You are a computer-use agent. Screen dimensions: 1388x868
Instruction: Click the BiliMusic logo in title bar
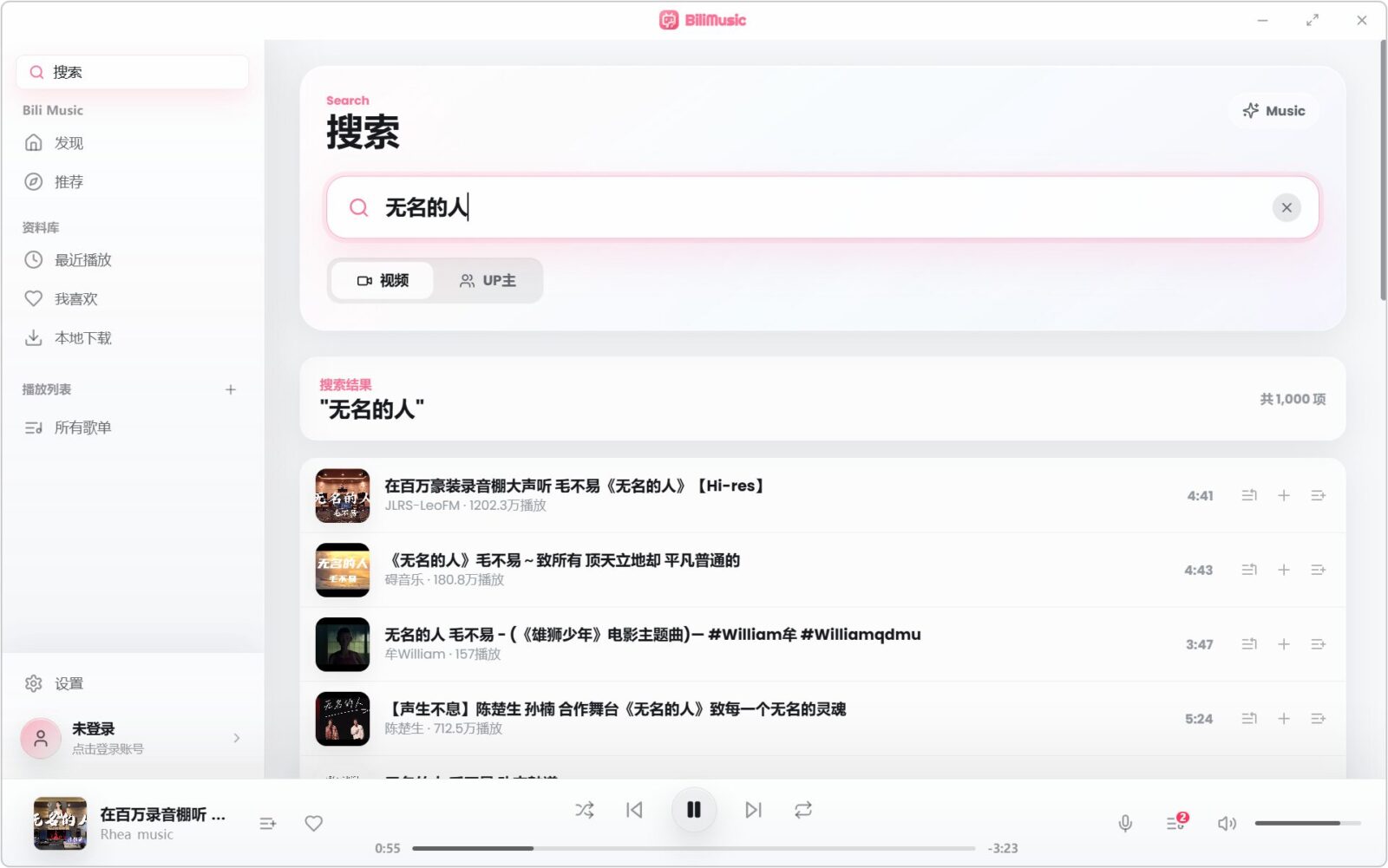pos(703,20)
